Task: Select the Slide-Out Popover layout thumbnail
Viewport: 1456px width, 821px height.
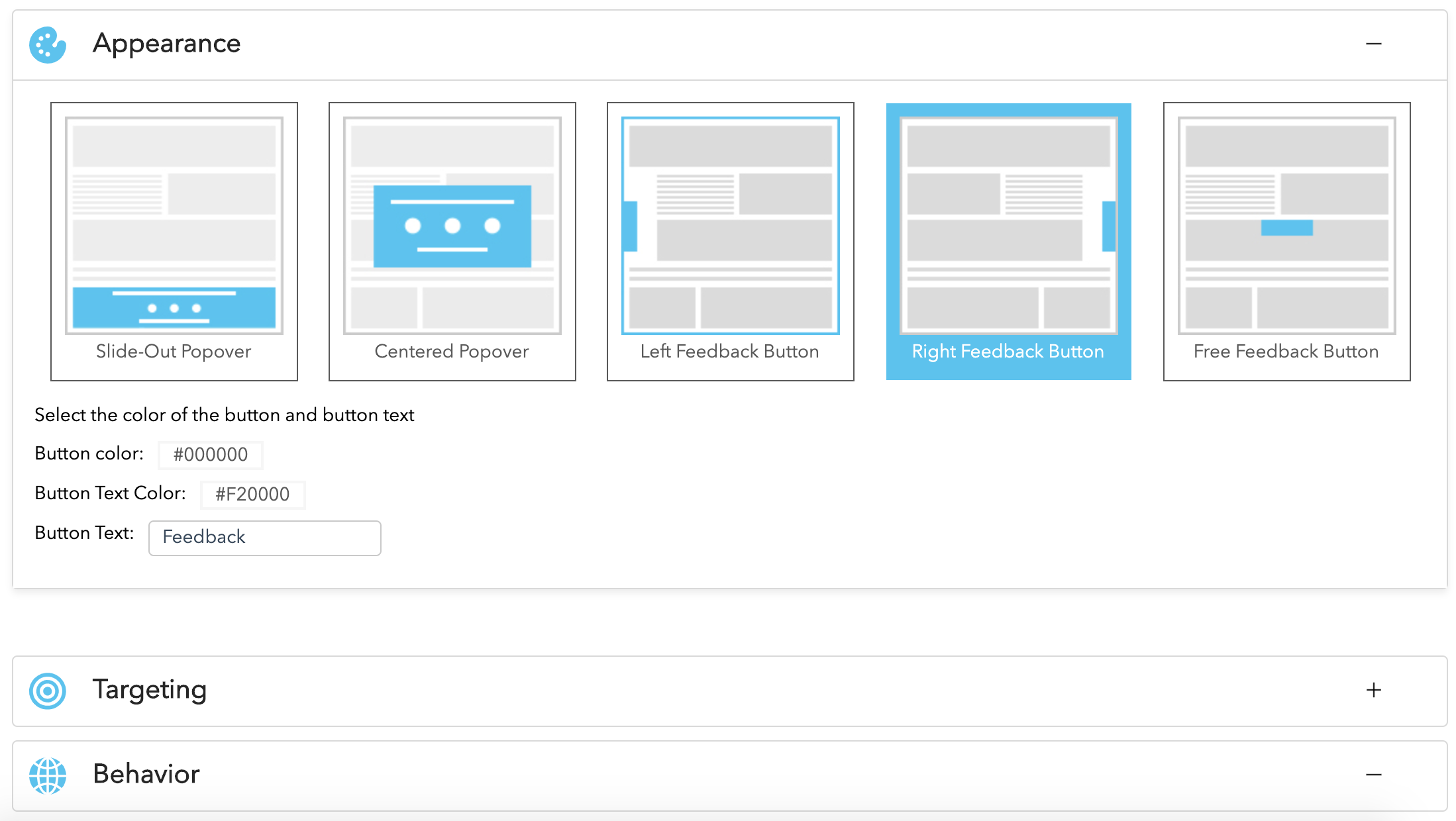Action: coord(174,226)
